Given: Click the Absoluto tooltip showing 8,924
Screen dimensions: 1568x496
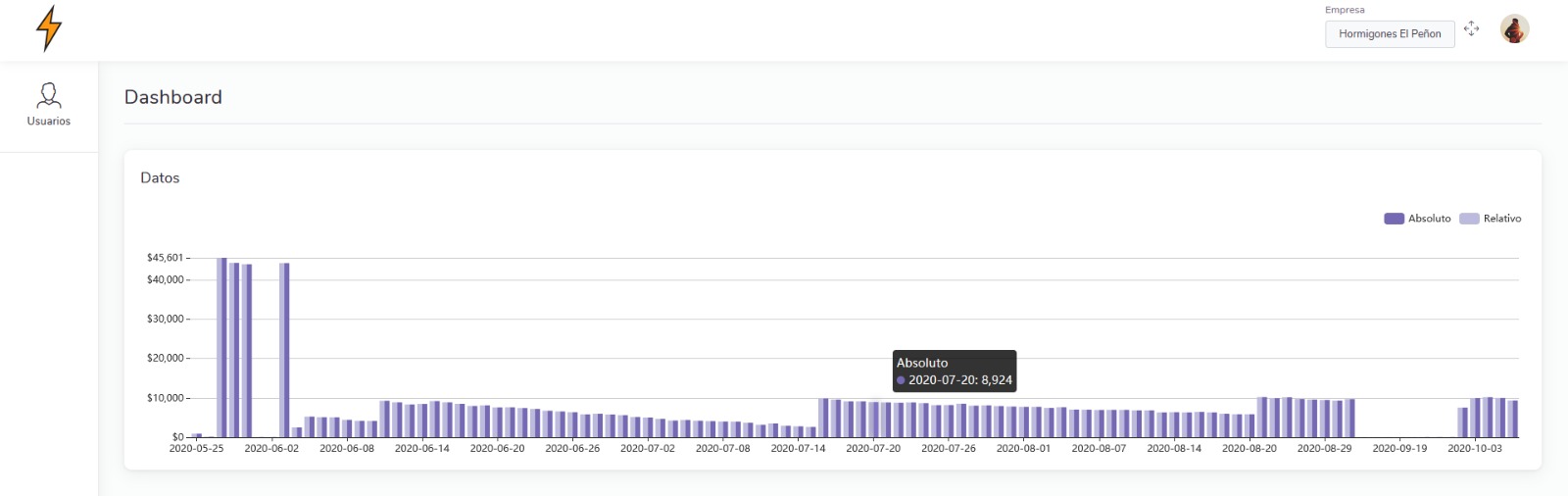Looking at the screenshot, I should point(955,372).
